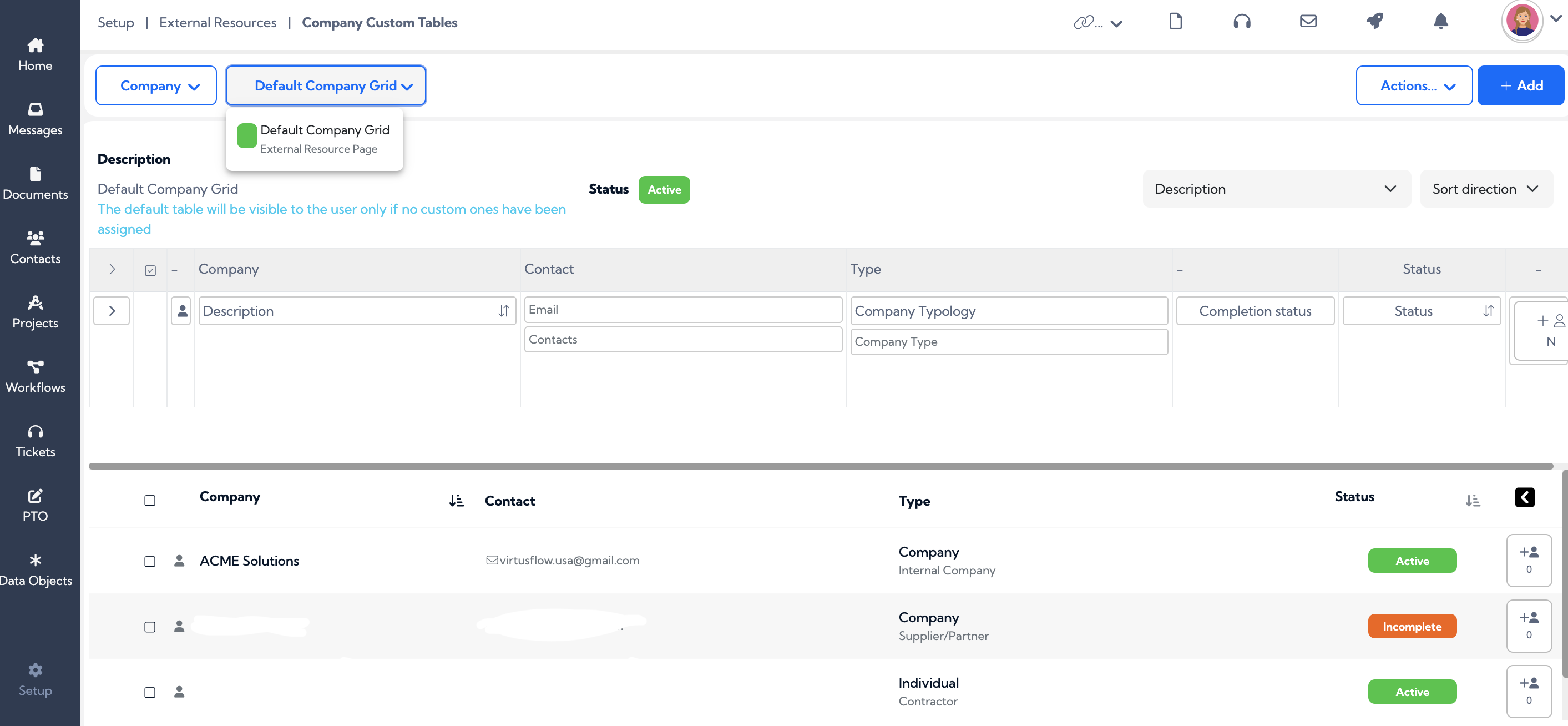The image size is (1568, 726).
Task: Open the notifications bell
Action: tap(1440, 22)
